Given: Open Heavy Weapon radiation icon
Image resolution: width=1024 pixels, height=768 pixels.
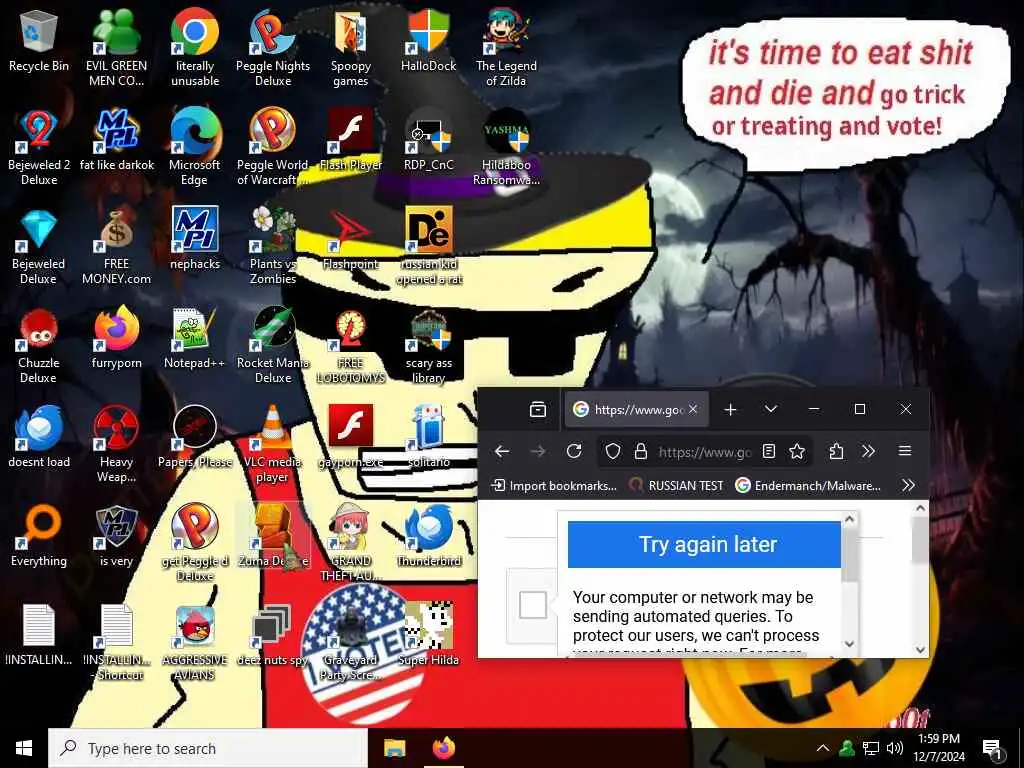Looking at the screenshot, I should (116, 444).
